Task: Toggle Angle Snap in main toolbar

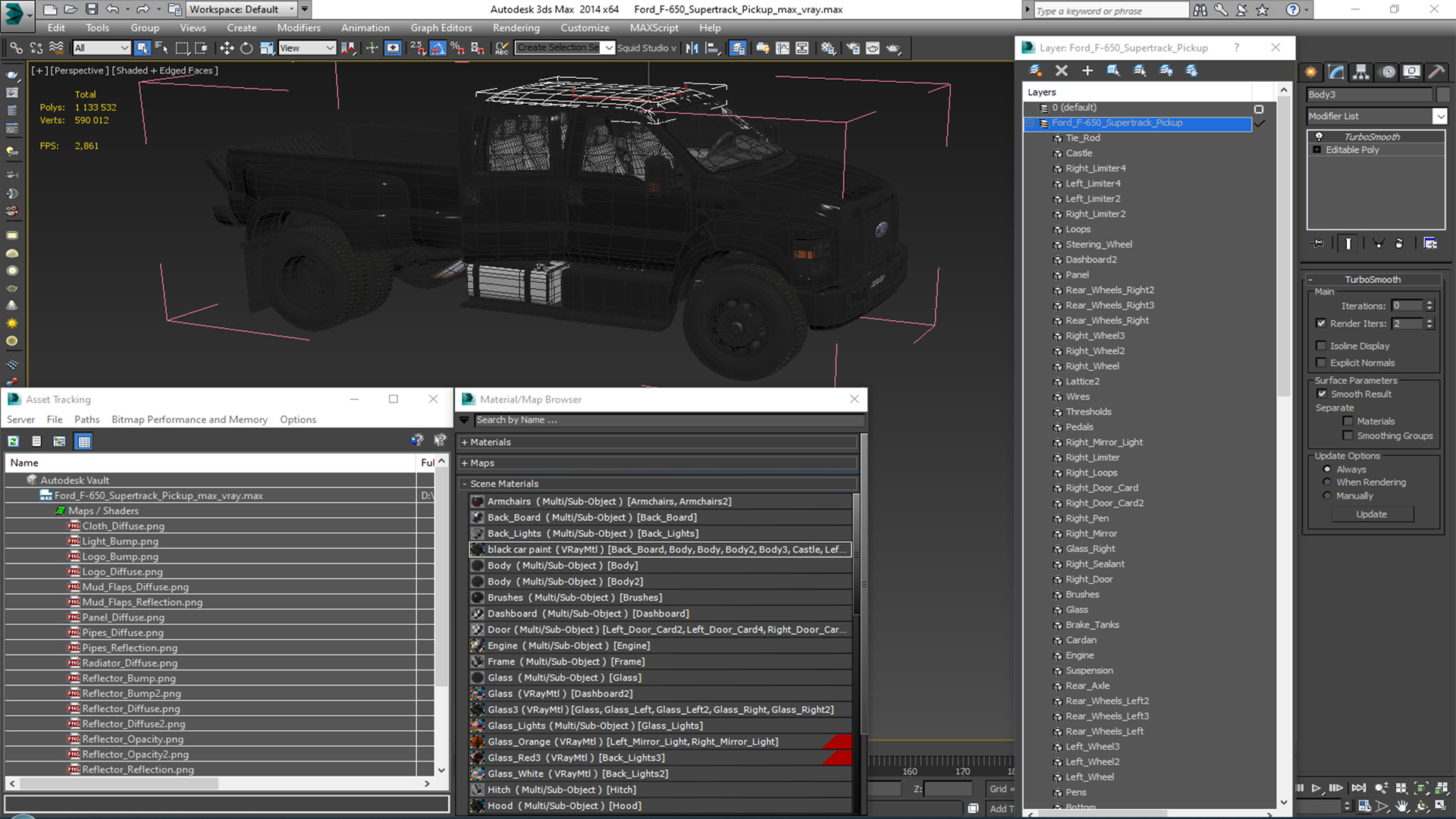Action: pos(438,48)
